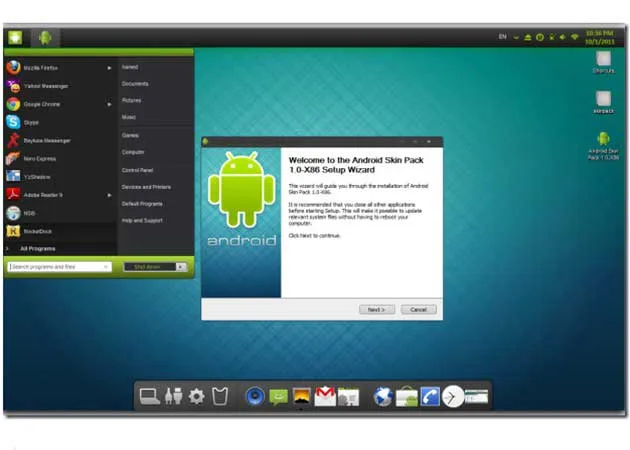This screenshot has height=450, width=630.
Task: Launch Mozilla Firefox from the Start menu
Action: [58, 68]
